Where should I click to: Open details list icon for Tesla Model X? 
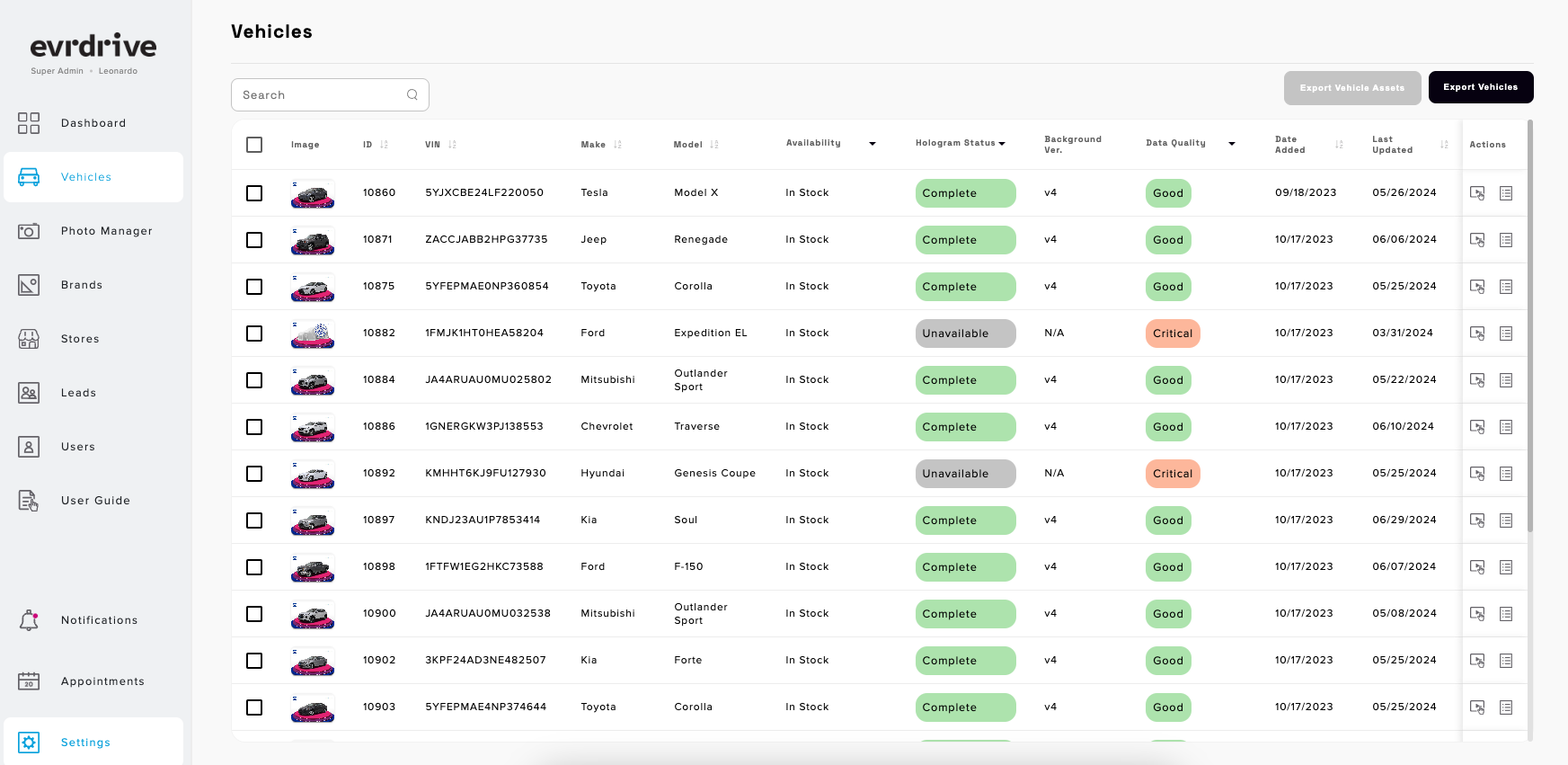click(x=1506, y=193)
